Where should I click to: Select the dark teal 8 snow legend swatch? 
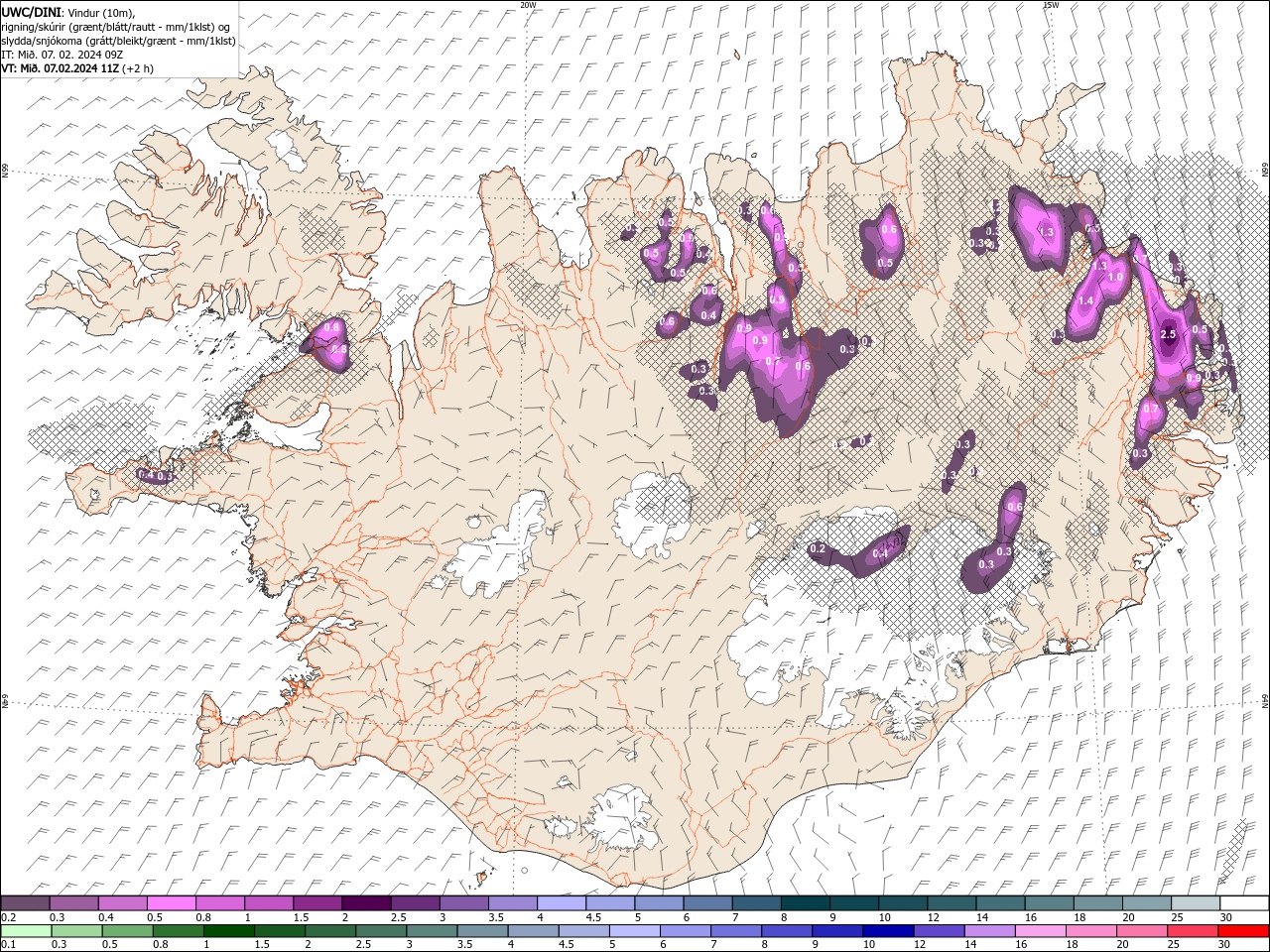pyautogui.click(x=805, y=903)
